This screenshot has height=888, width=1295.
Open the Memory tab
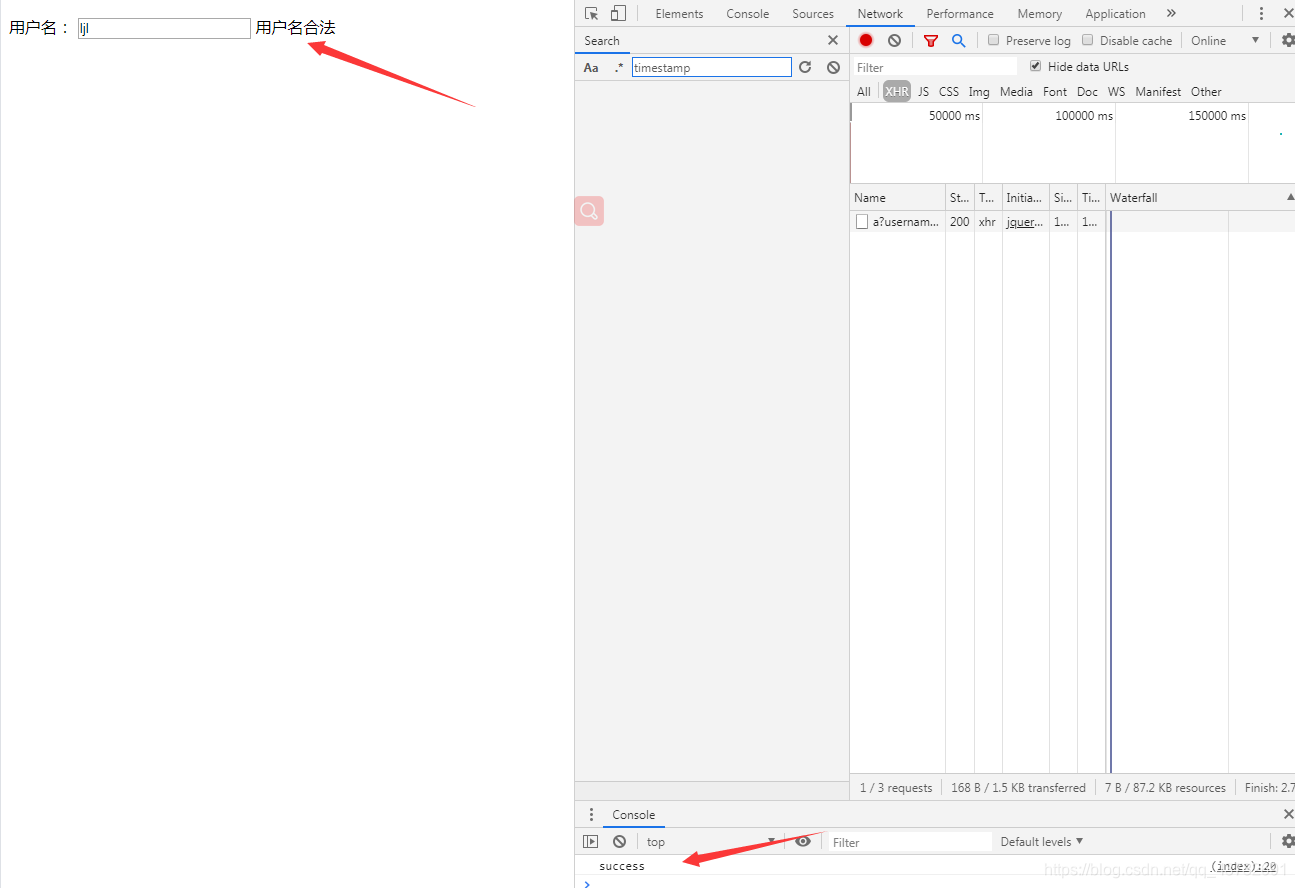(1040, 13)
